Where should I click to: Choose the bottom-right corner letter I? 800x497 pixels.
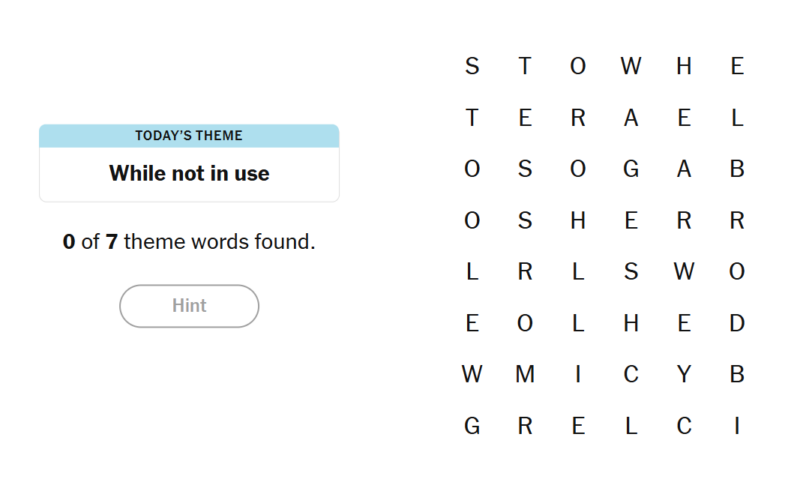click(737, 427)
